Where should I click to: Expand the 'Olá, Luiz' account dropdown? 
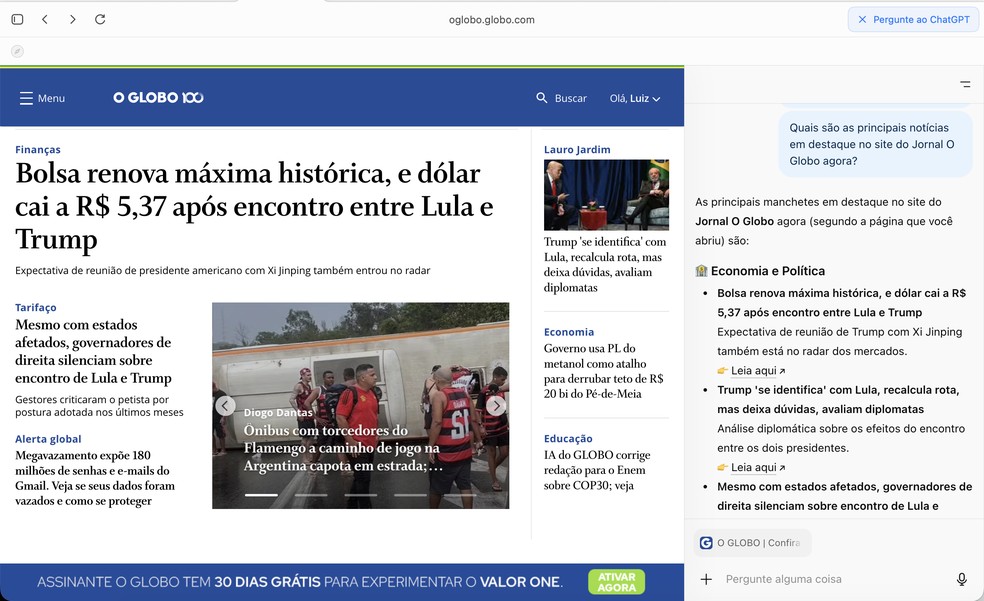[x=634, y=97]
